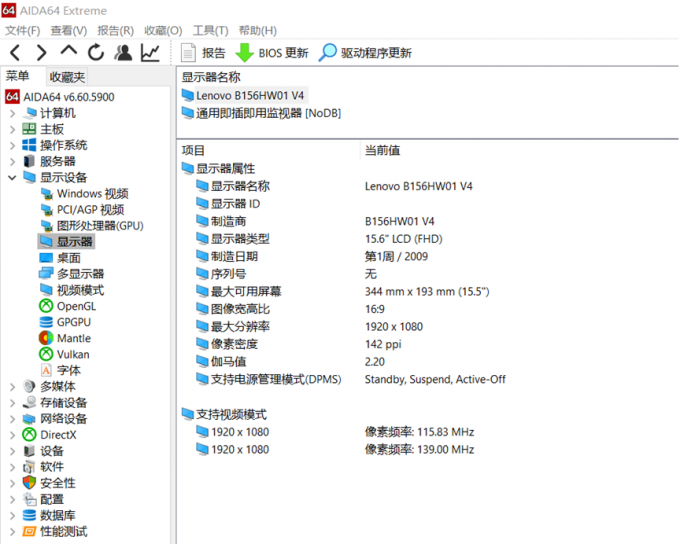Expand the DirectX tree node
The image size is (680, 544).
pos(12,434)
